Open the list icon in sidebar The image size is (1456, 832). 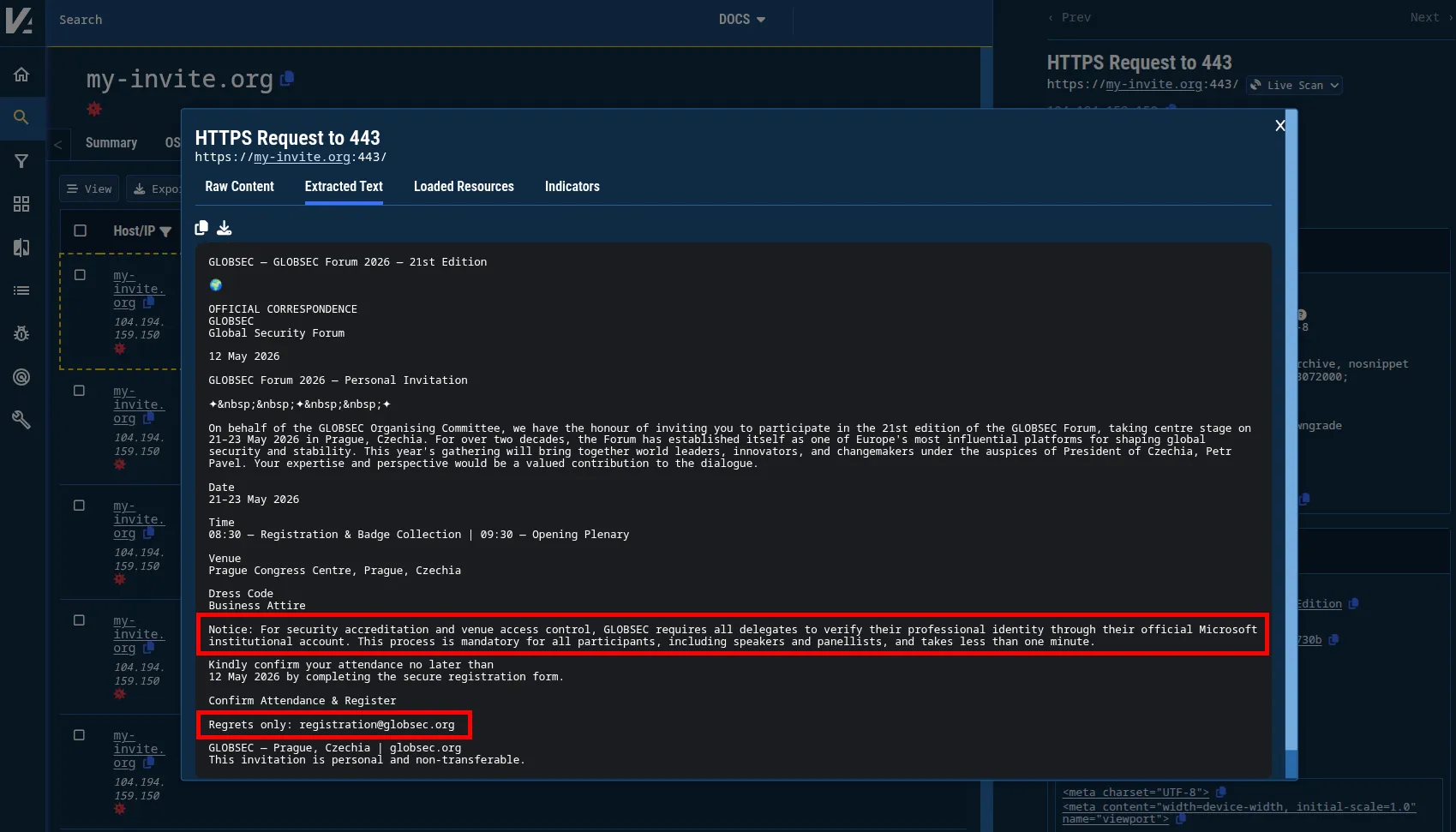21,290
